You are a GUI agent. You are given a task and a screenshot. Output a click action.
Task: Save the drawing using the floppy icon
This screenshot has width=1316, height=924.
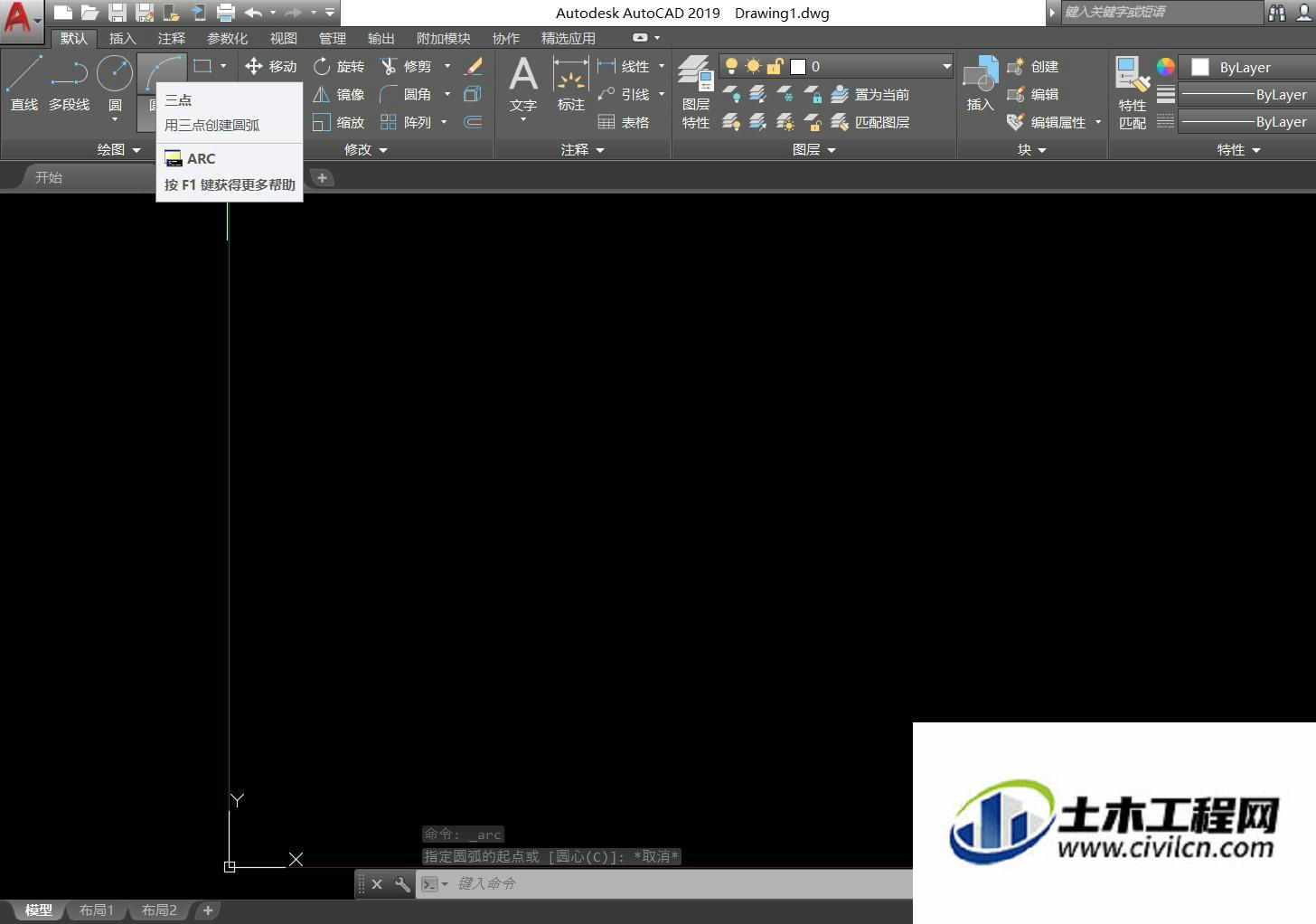click(117, 13)
